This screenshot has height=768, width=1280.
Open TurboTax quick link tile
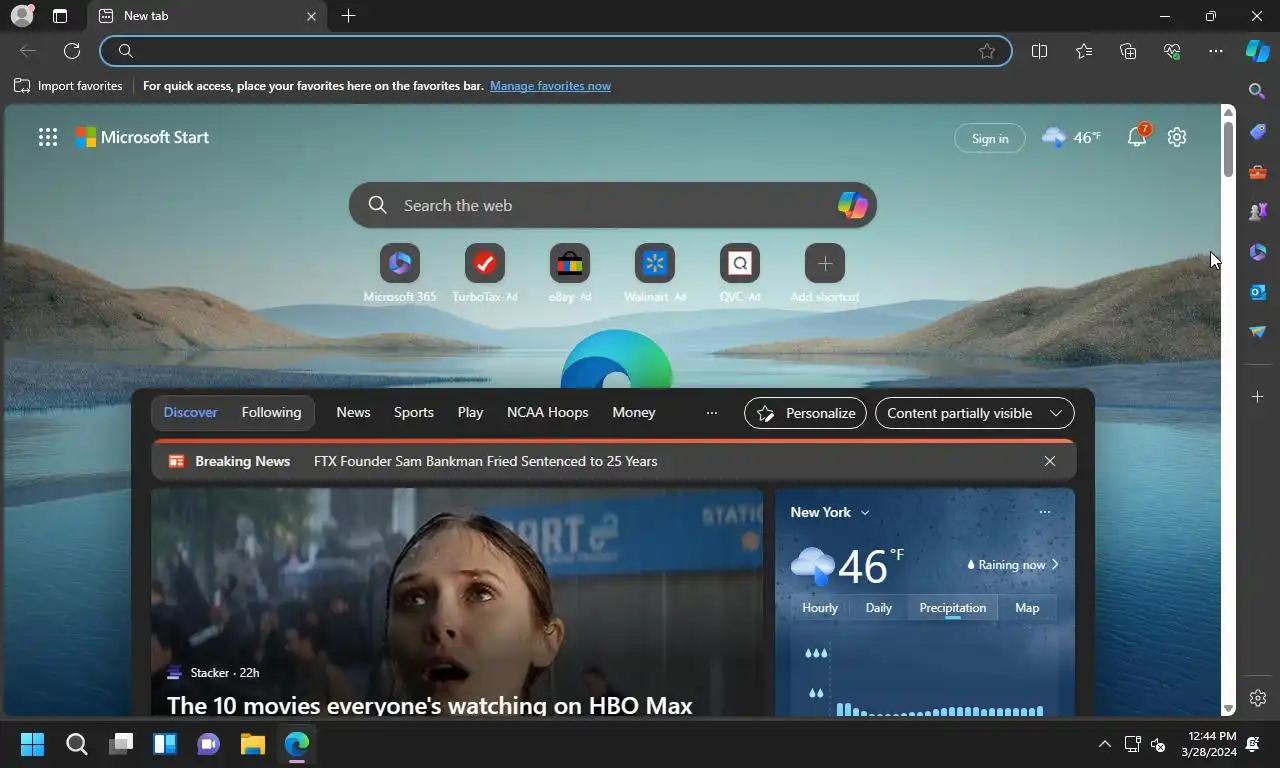[x=485, y=273]
